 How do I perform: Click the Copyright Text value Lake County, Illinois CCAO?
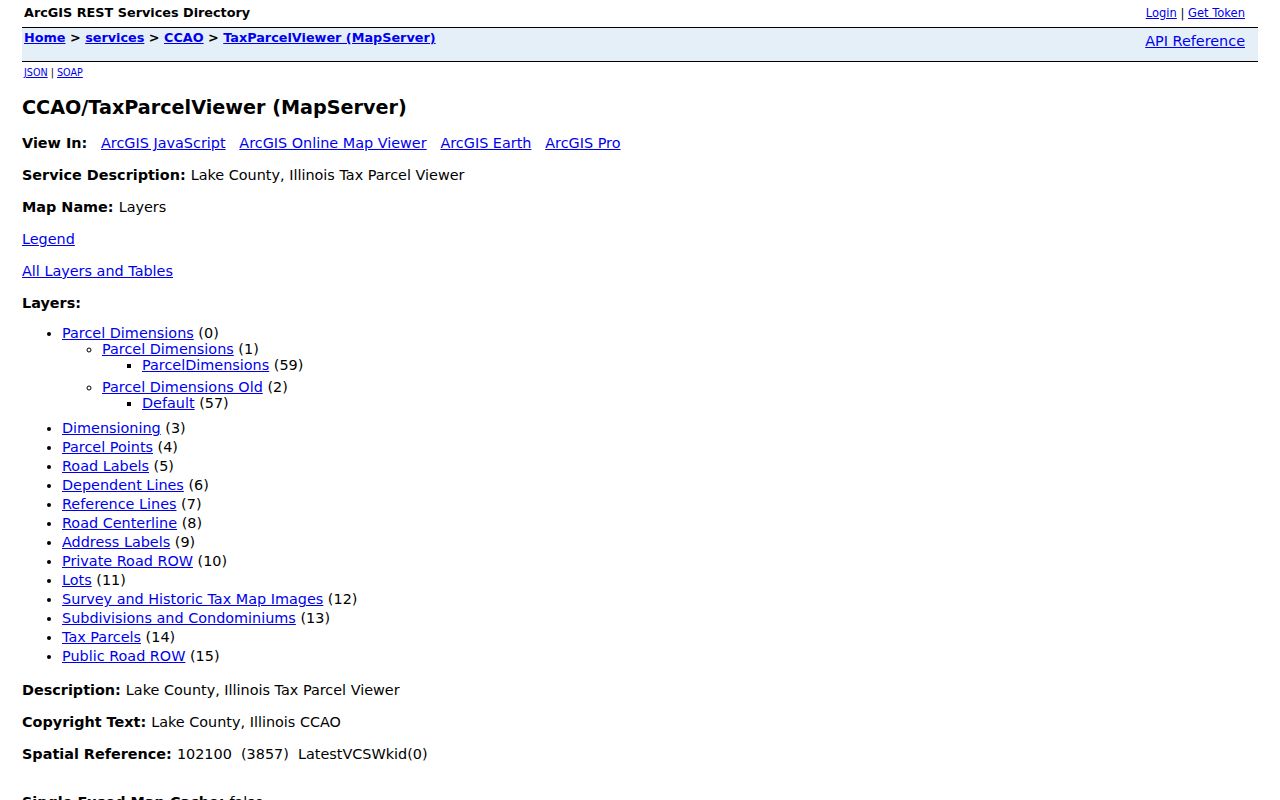(246, 722)
